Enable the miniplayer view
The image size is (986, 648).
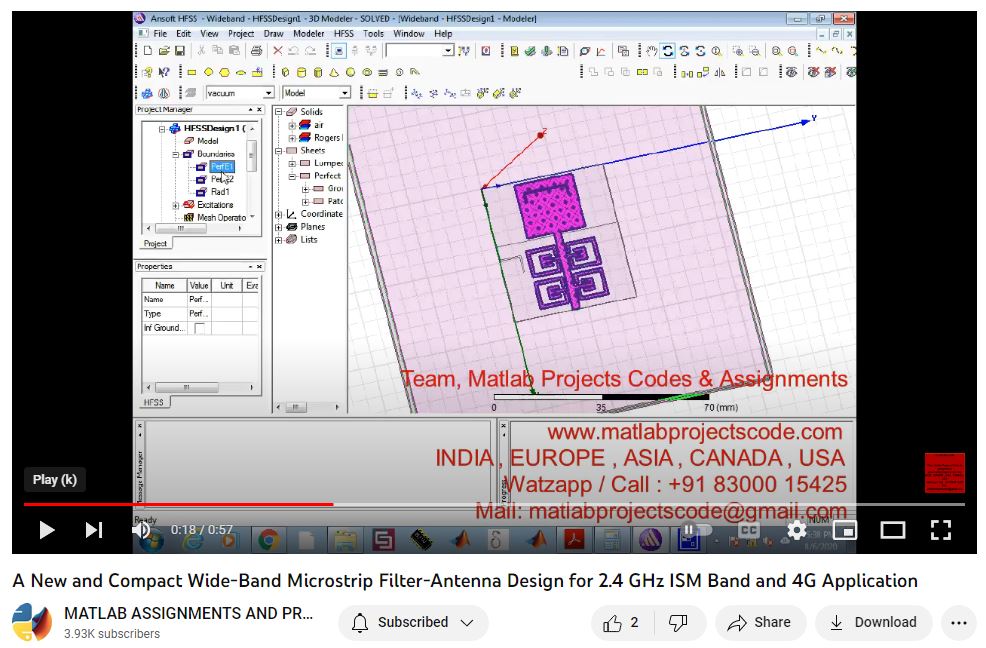pos(845,530)
